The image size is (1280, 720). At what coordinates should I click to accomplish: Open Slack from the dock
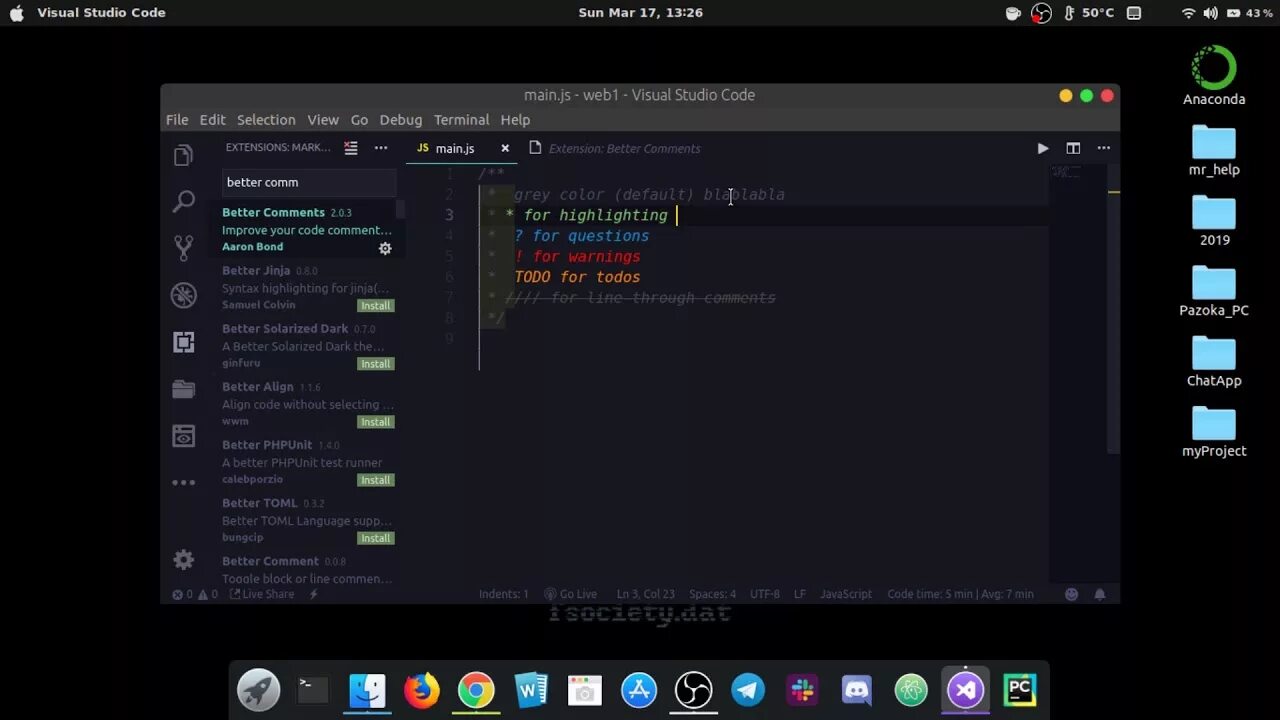tap(802, 690)
